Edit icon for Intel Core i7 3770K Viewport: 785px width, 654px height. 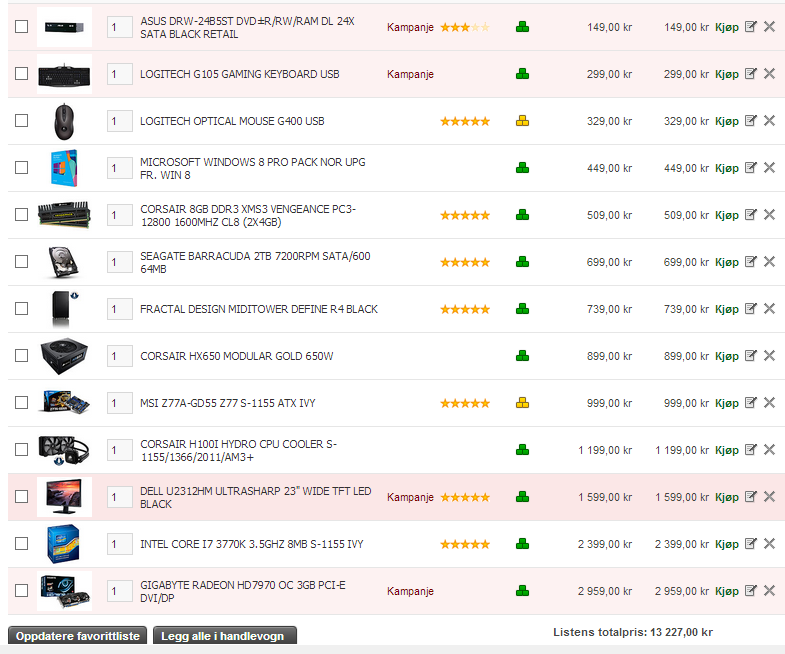[x=750, y=544]
